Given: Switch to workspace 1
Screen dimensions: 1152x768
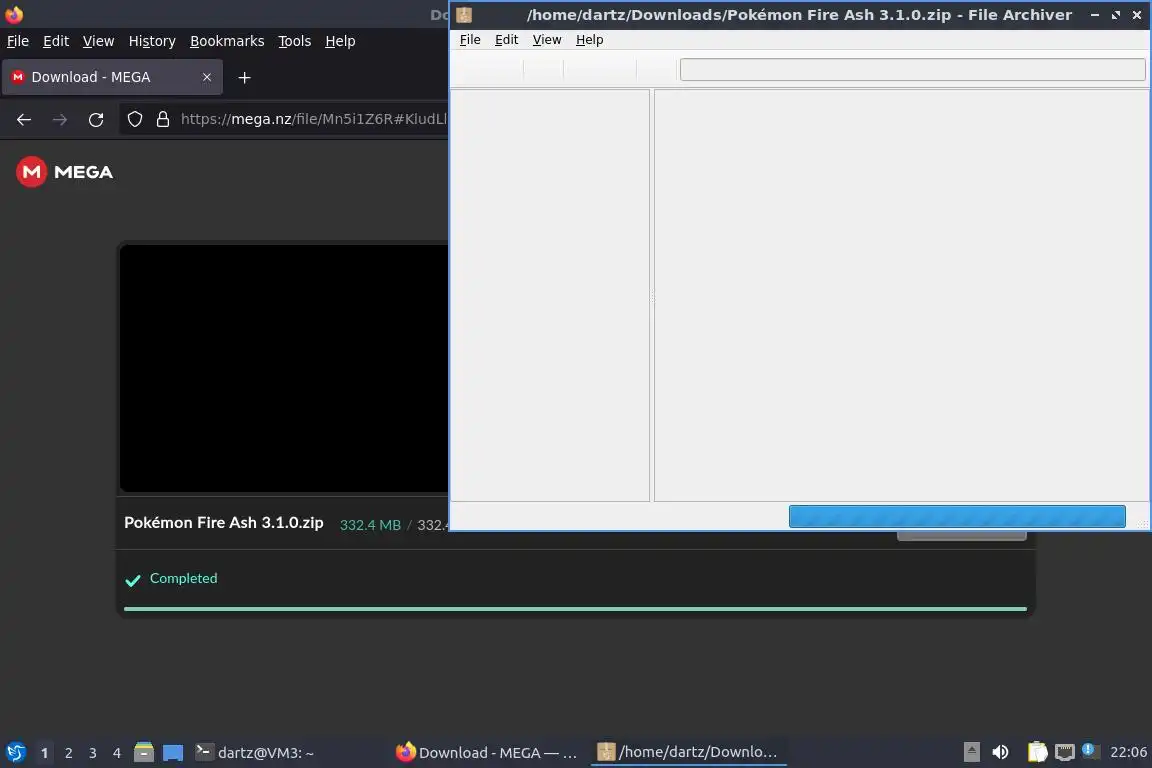Looking at the screenshot, I should point(44,753).
